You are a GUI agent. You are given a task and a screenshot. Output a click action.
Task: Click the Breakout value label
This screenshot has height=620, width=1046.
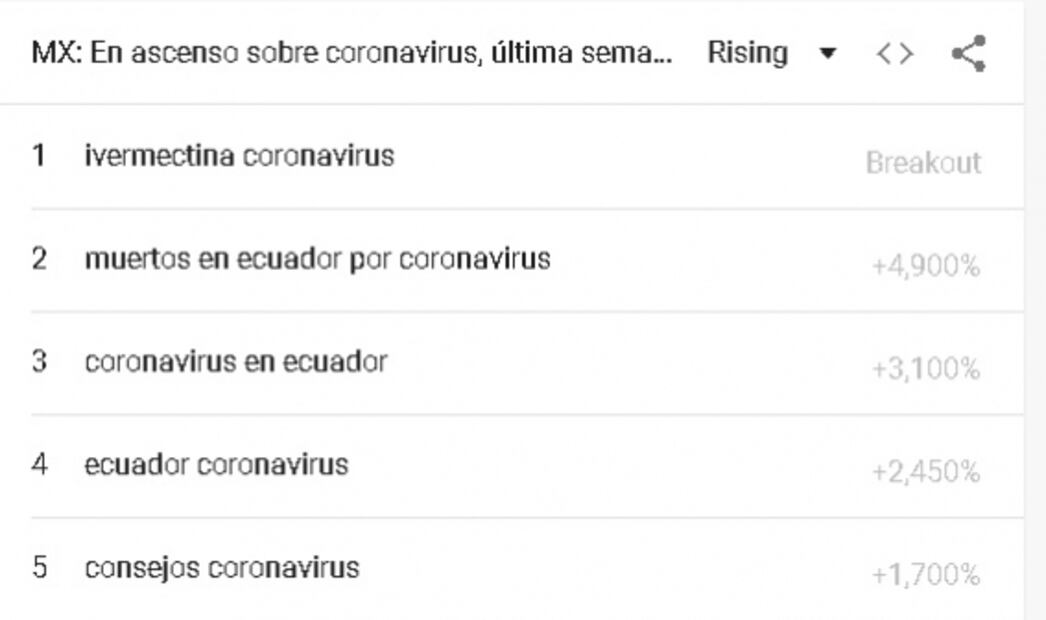click(x=922, y=163)
